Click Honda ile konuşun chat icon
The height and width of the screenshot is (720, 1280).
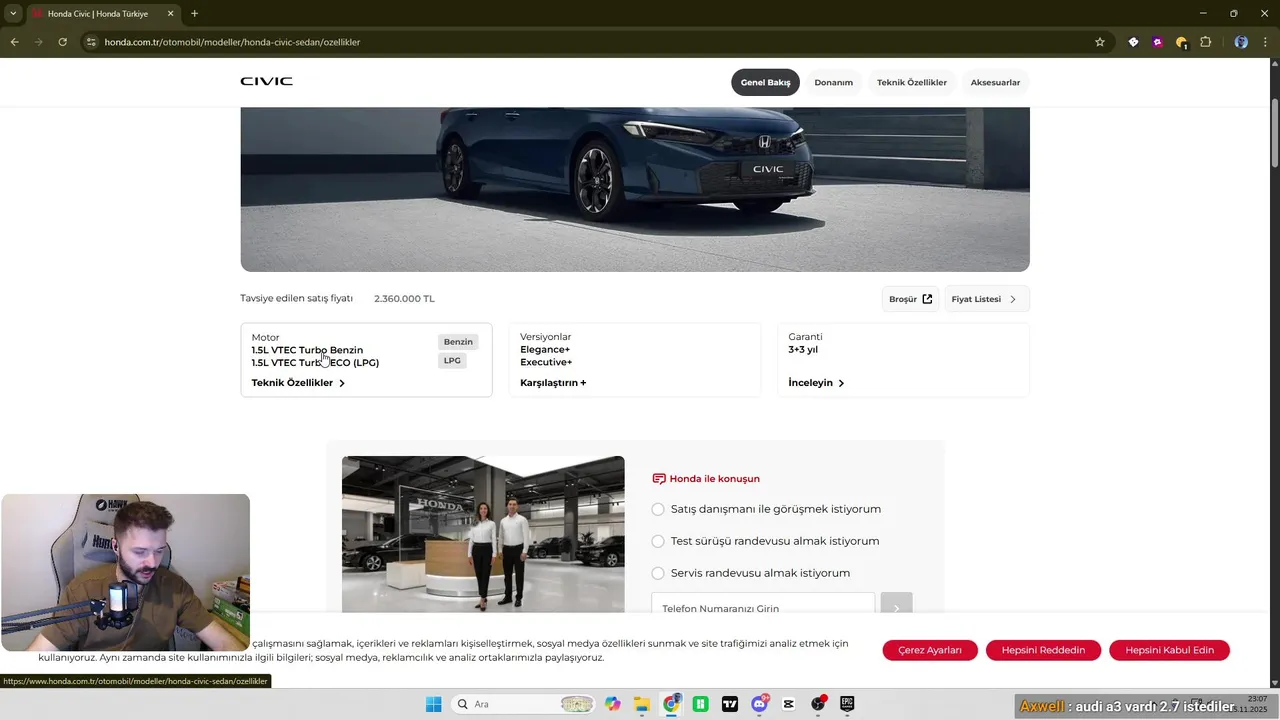pyautogui.click(x=658, y=479)
